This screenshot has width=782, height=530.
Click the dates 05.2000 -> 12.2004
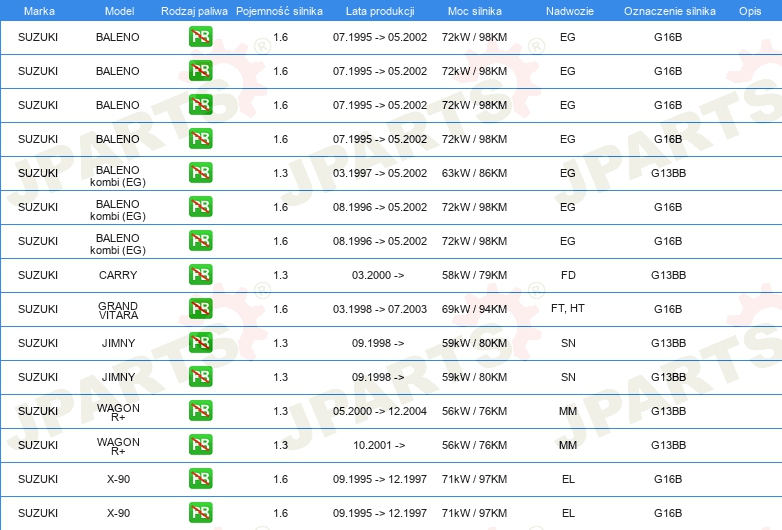[x=380, y=411]
